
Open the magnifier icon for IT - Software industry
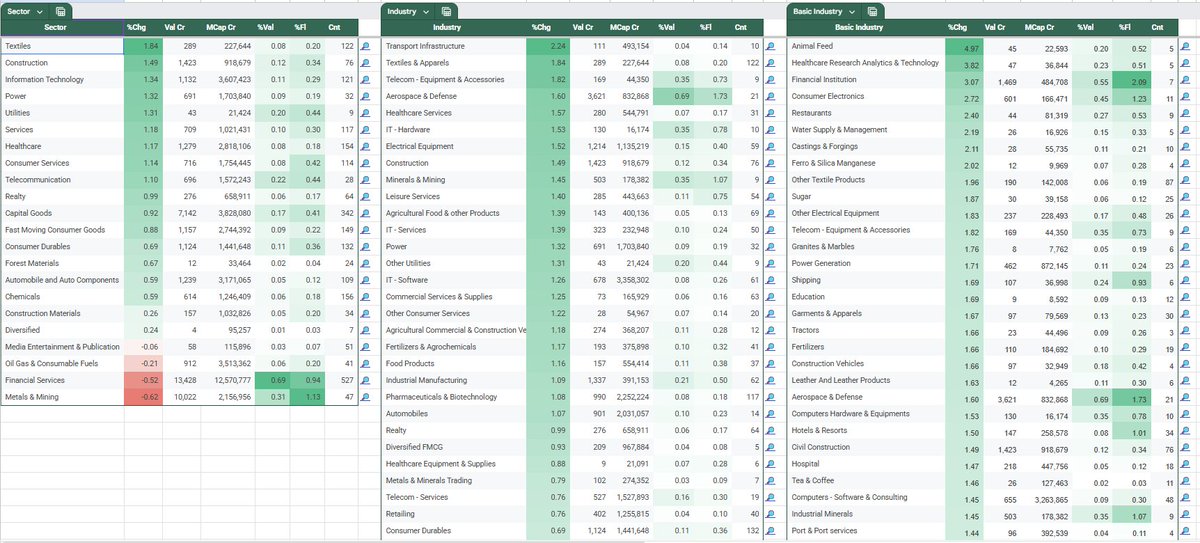click(770, 280)
